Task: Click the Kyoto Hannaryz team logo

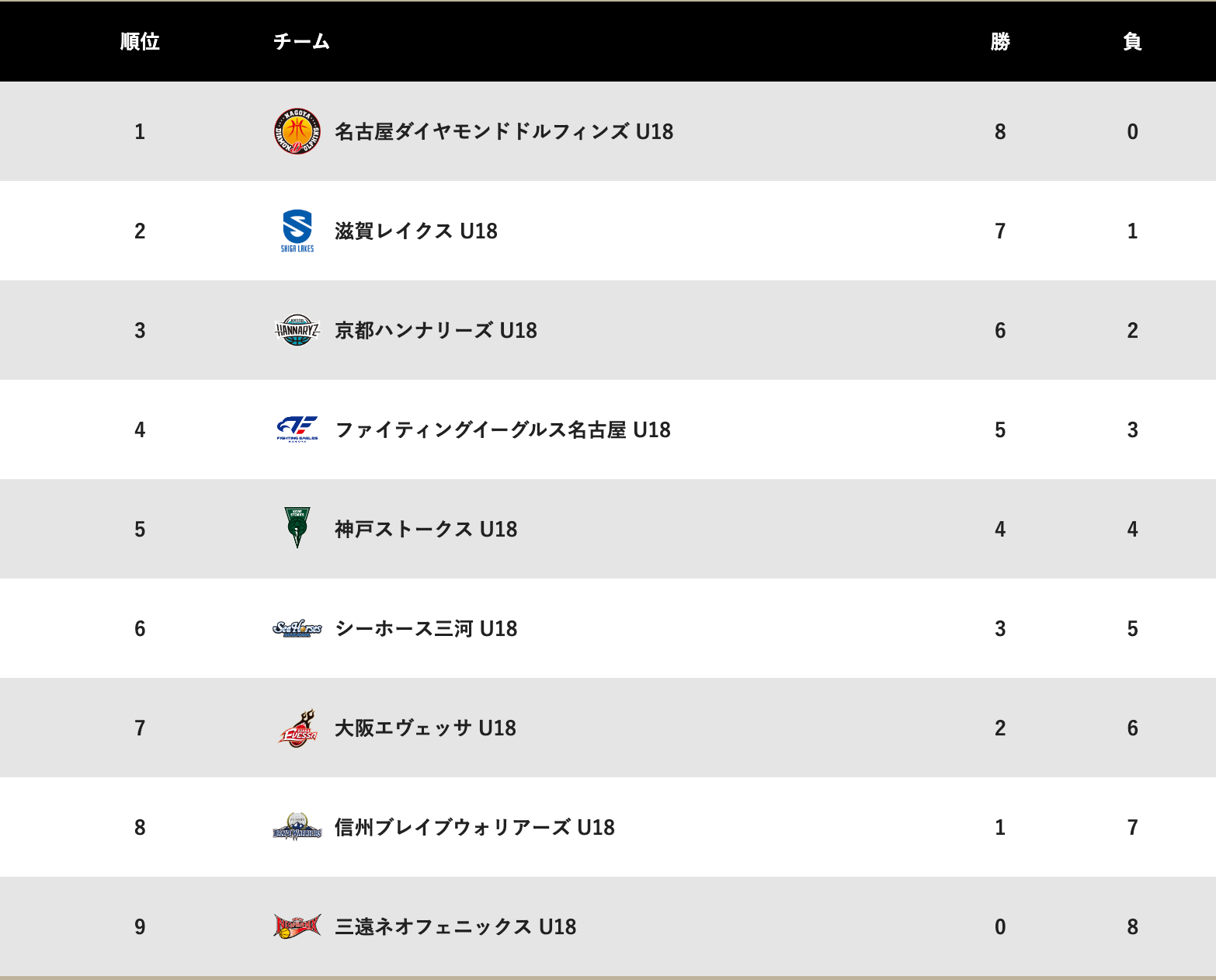Action: pos(297,330)
